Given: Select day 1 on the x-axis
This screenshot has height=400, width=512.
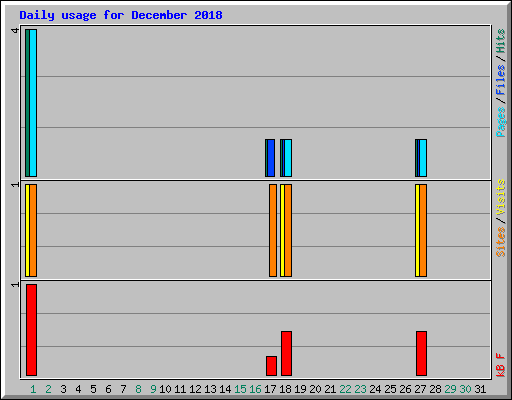Looking at the screenshot, I should [x=33, y=389].
